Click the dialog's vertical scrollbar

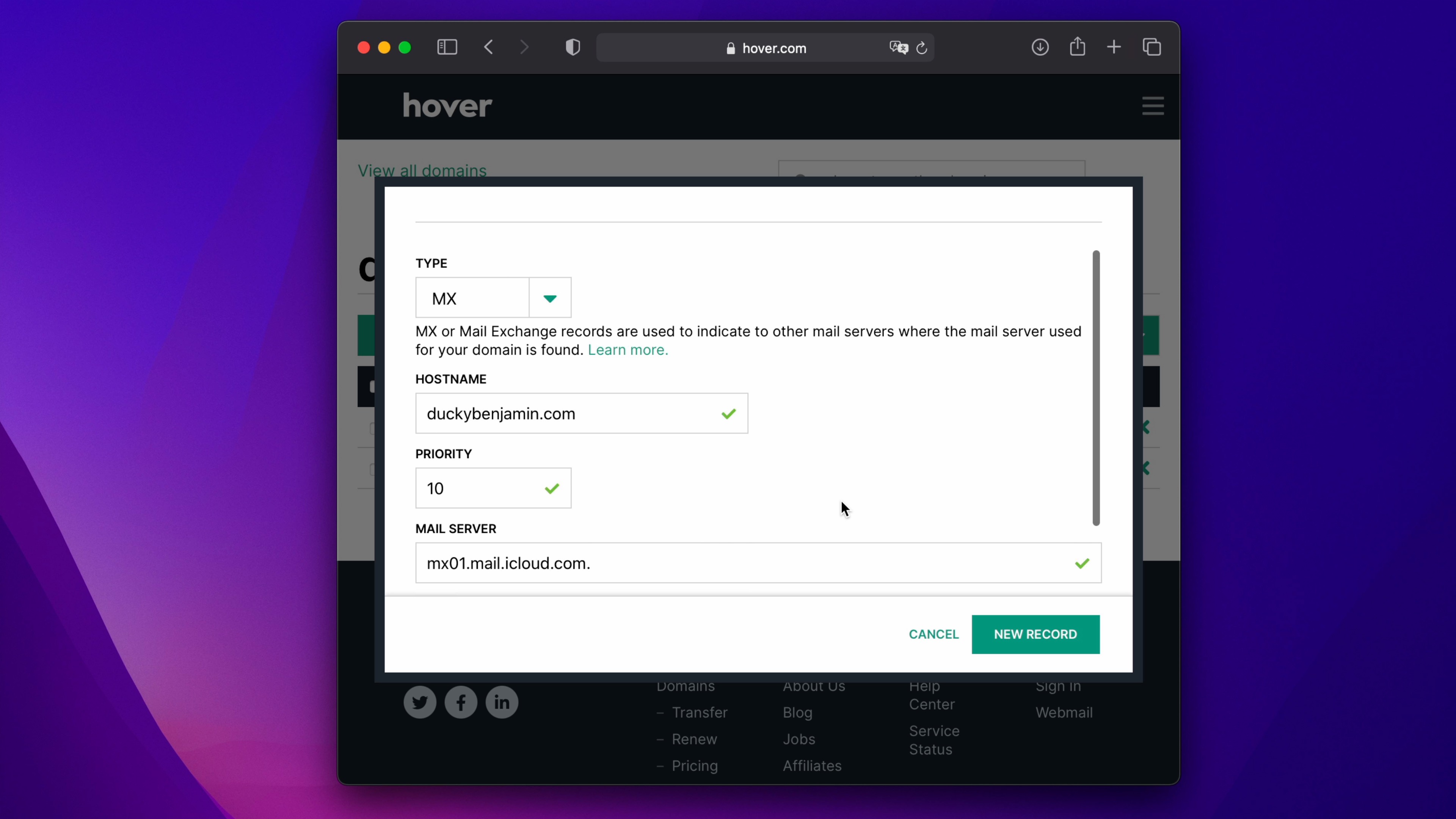(1096, 388)
